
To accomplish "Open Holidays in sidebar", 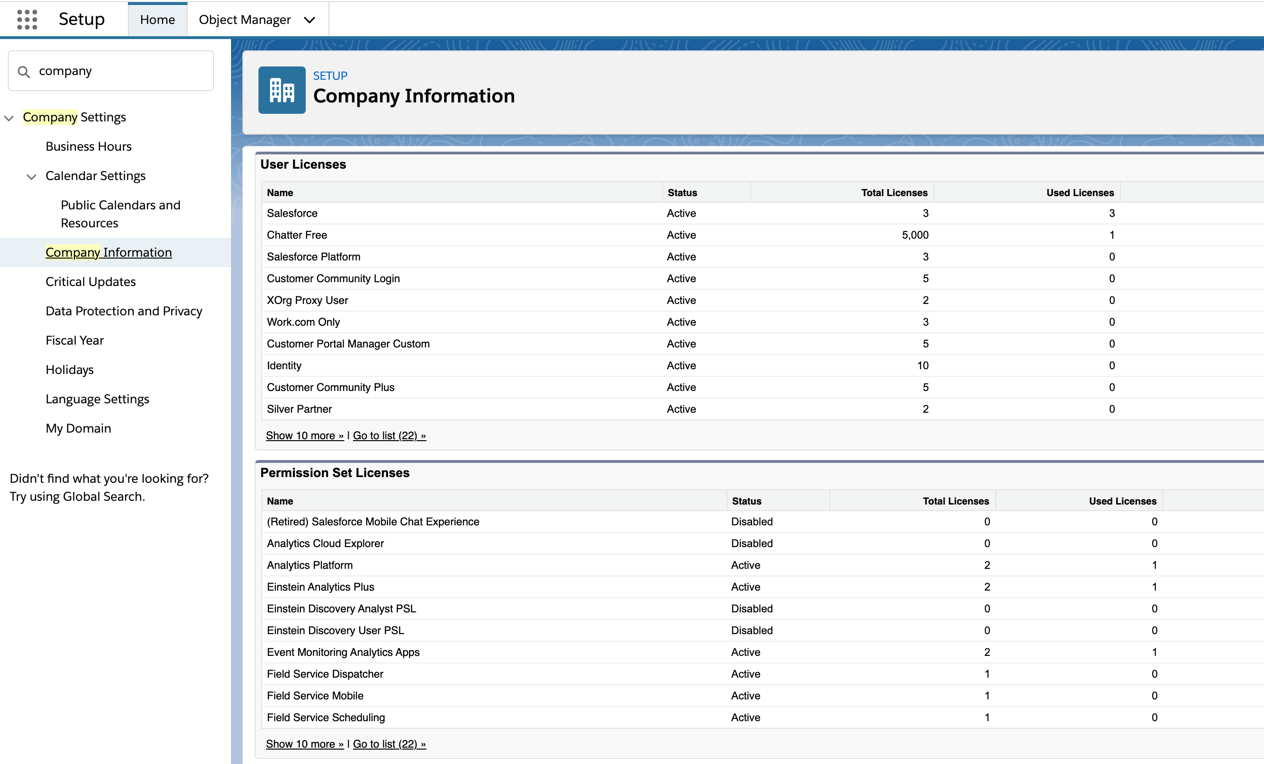I will point(69,369).
